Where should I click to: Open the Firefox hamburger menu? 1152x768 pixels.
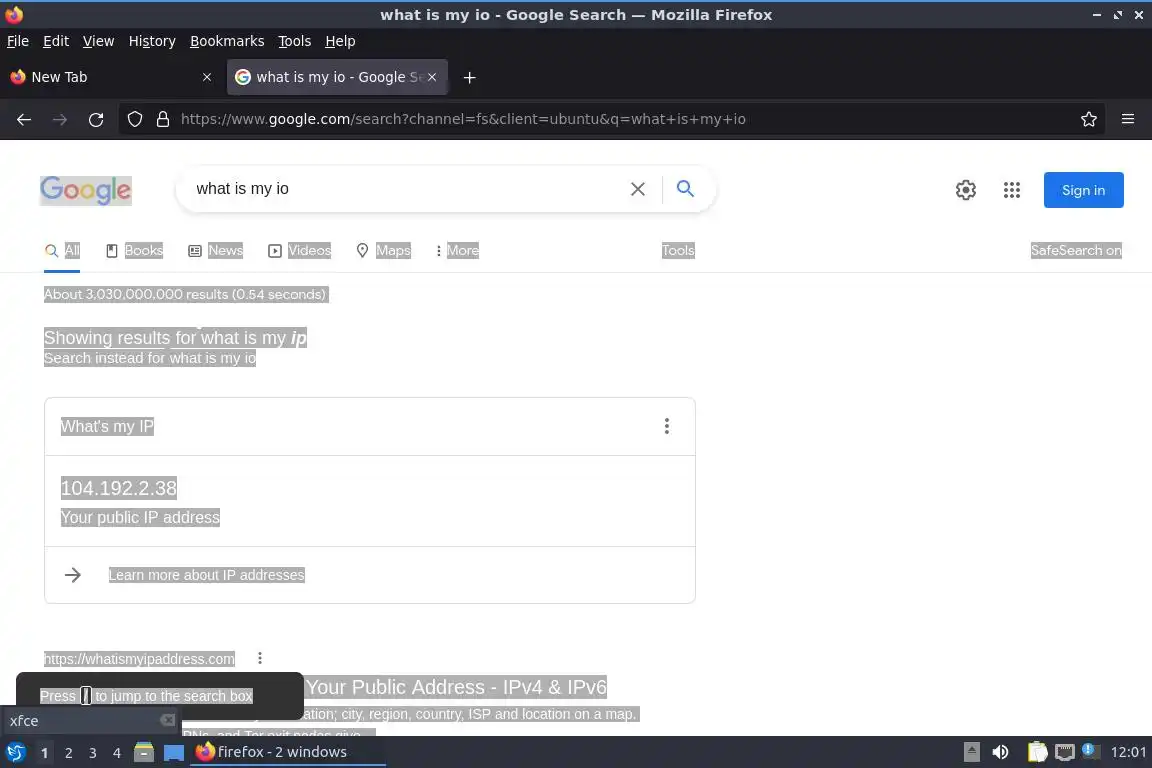coord(1128,119)
